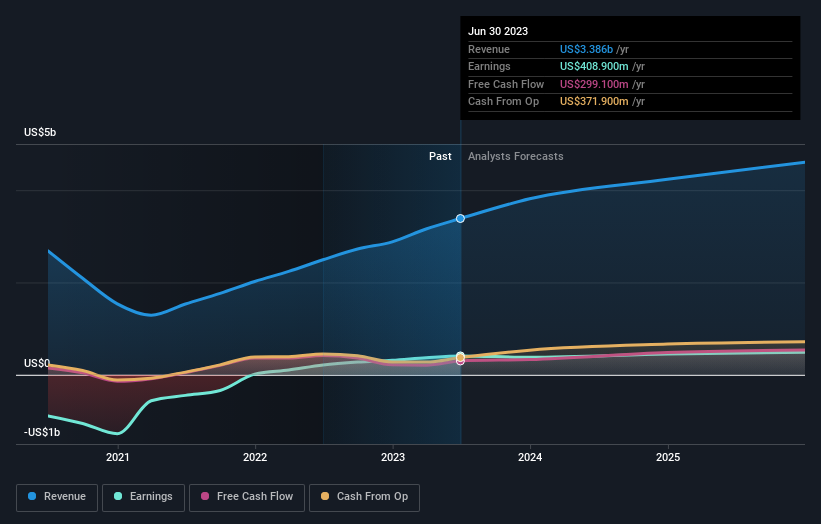This screenshot has width=821, height=524.
Task: Click the teal Earnings legend dot
Action: 118,496
